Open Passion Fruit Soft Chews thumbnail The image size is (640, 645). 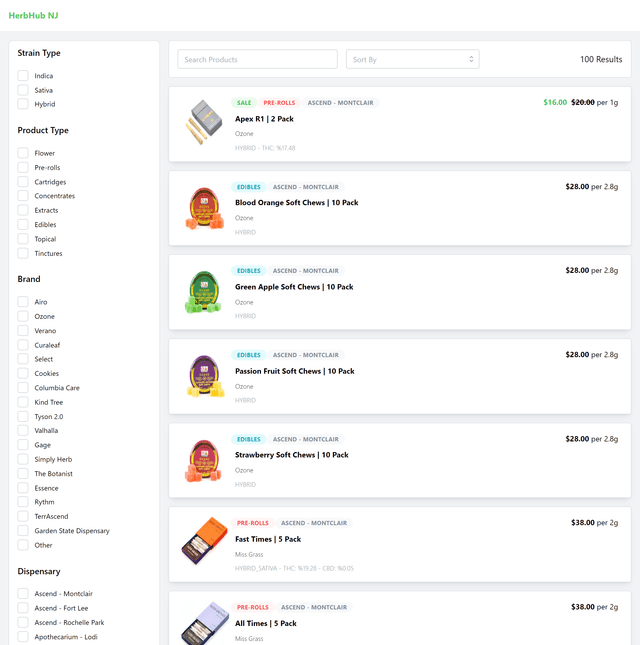click(x=204, y=376)
